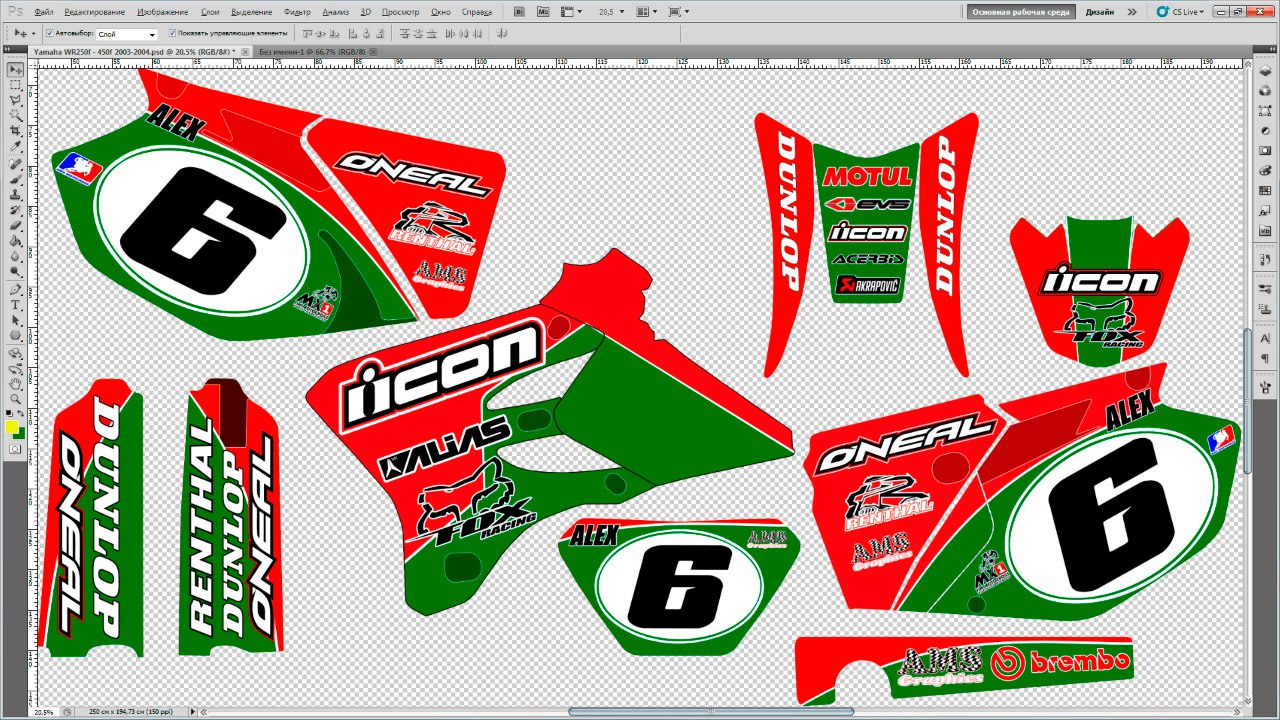The height and width of the screenshot is (720, 1280).
Task: Select the Zoom tool
Action: (x=16, y=400)
